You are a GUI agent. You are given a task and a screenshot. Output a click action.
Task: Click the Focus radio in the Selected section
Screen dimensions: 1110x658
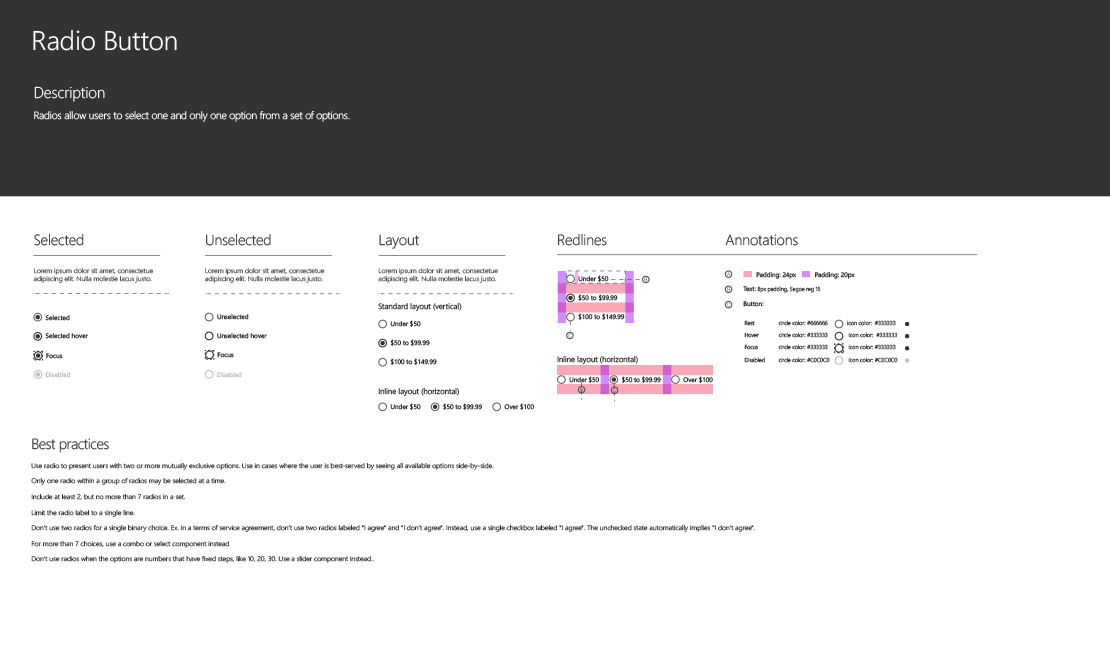[38, 356]
